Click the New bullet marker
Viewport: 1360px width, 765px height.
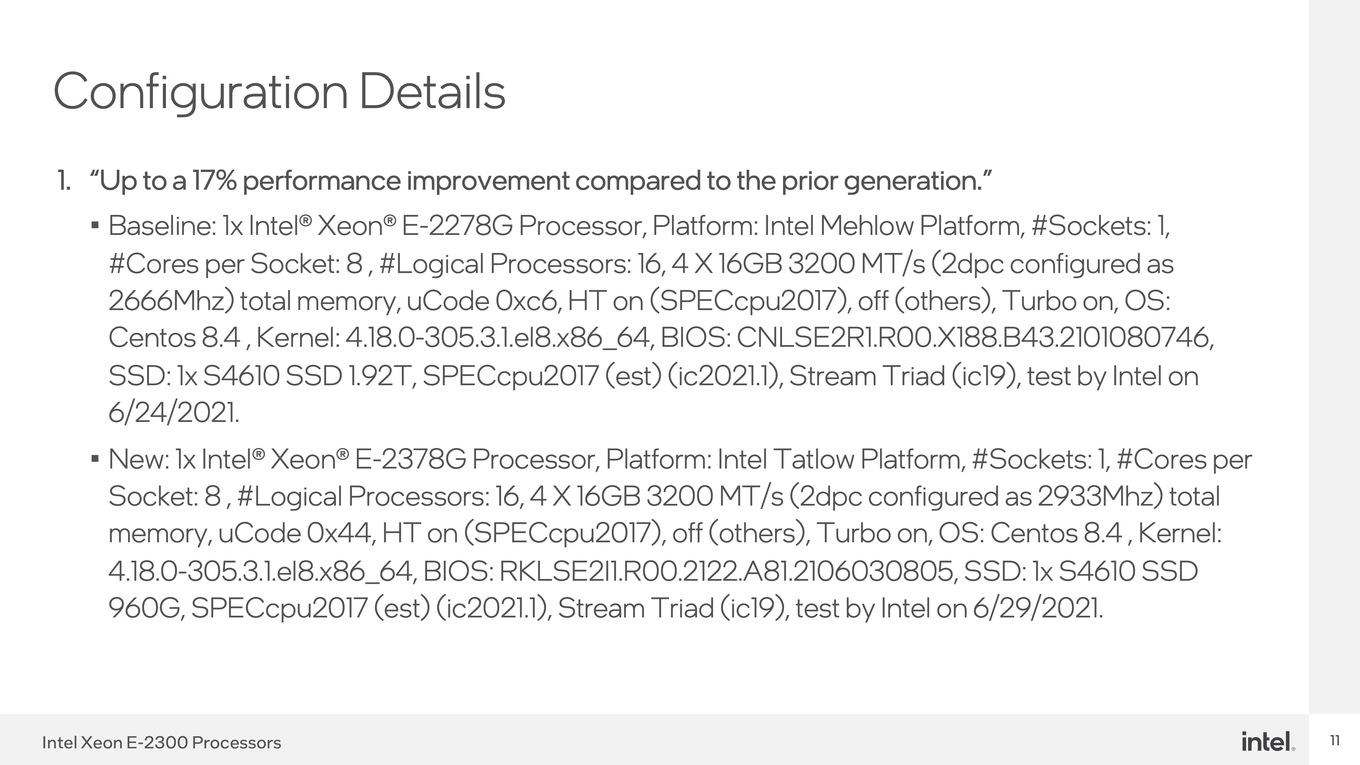(x=95, y=459)
